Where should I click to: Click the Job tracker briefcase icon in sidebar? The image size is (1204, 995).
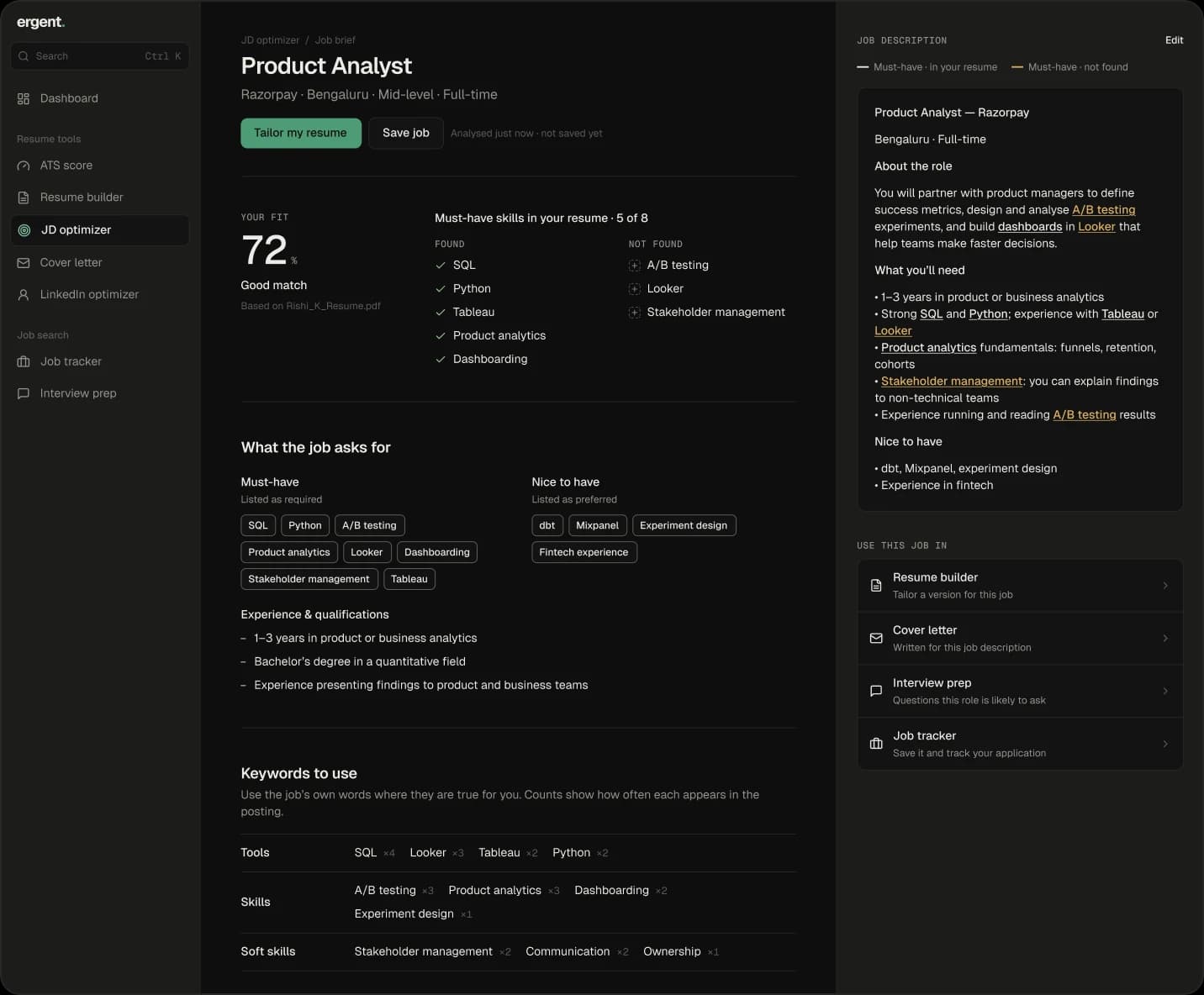[24, 361]
